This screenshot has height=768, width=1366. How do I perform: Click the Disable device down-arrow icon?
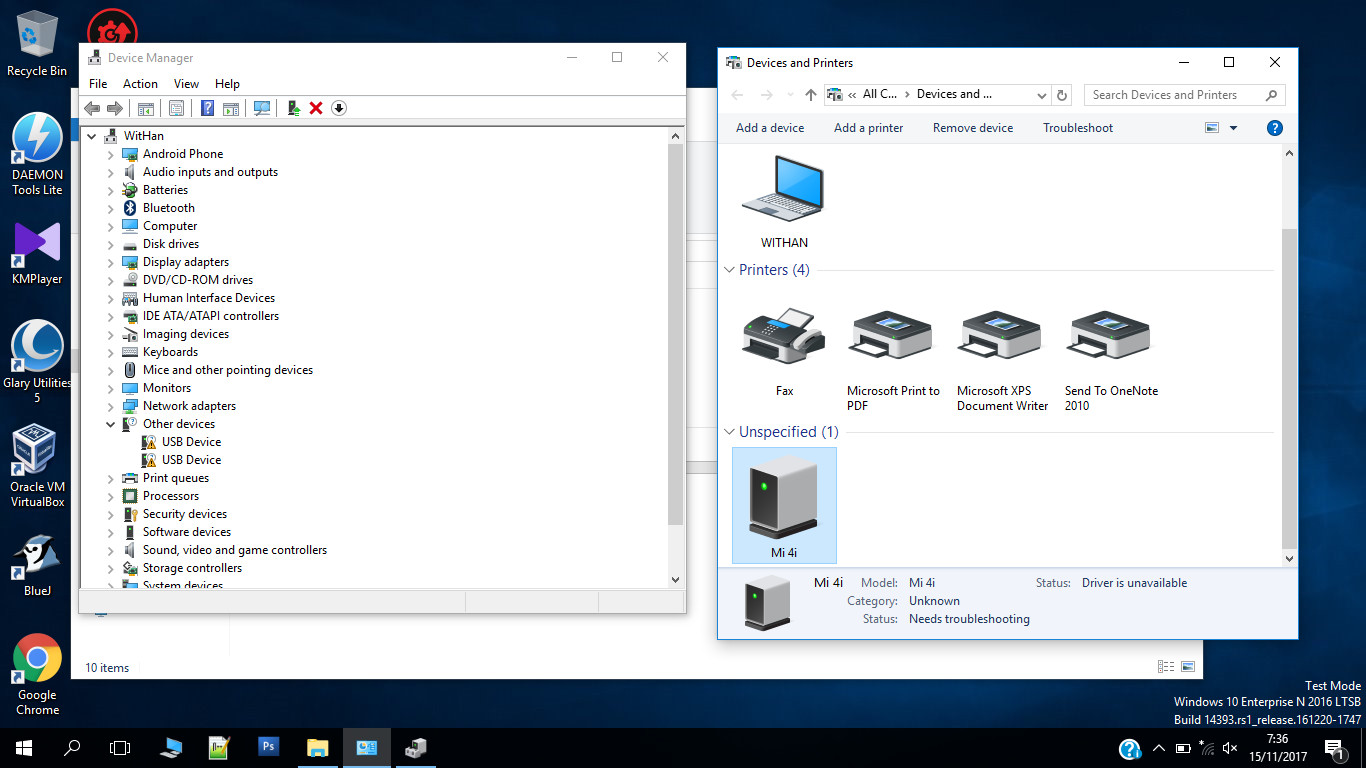click(339, 108)
